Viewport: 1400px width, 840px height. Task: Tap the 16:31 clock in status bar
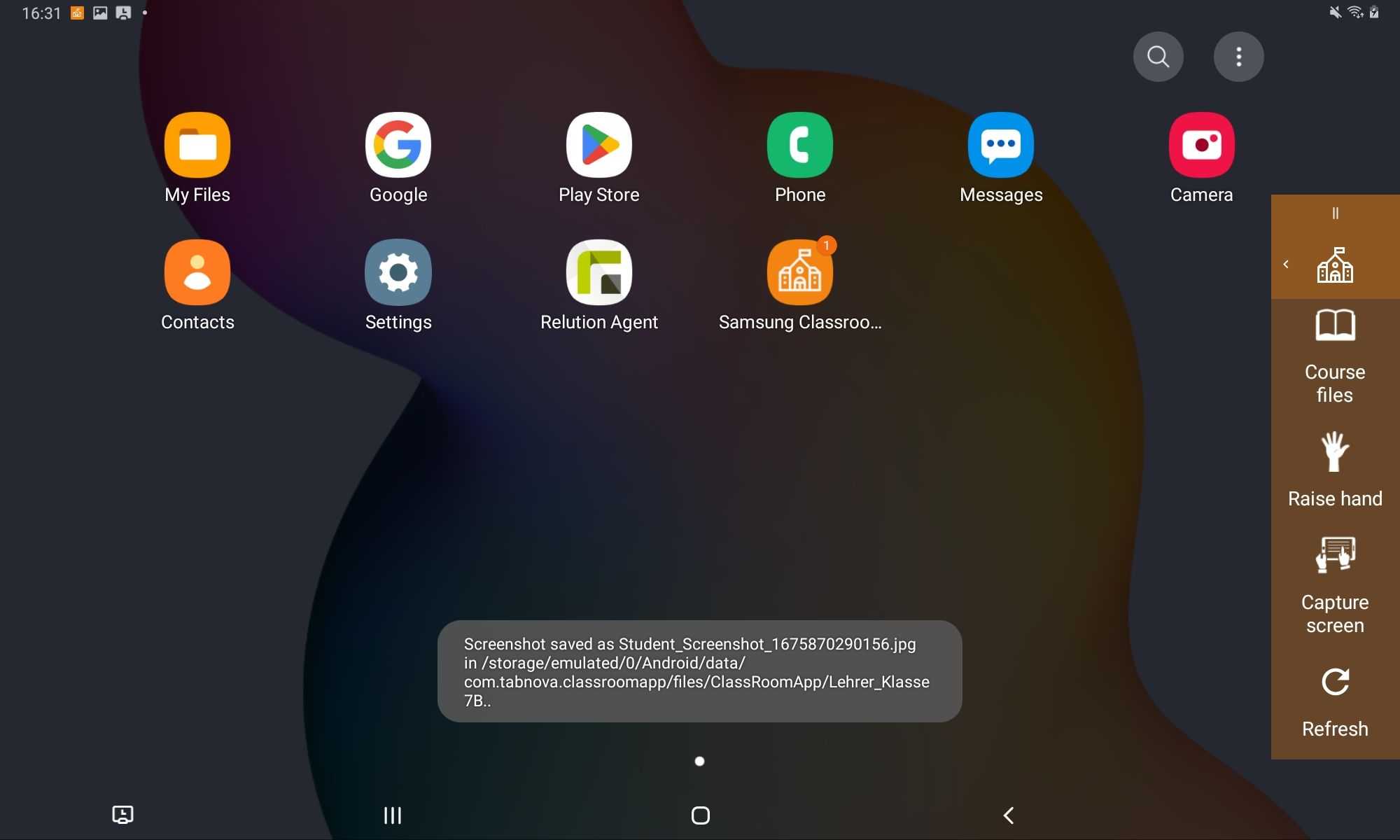tap(41, 13)
